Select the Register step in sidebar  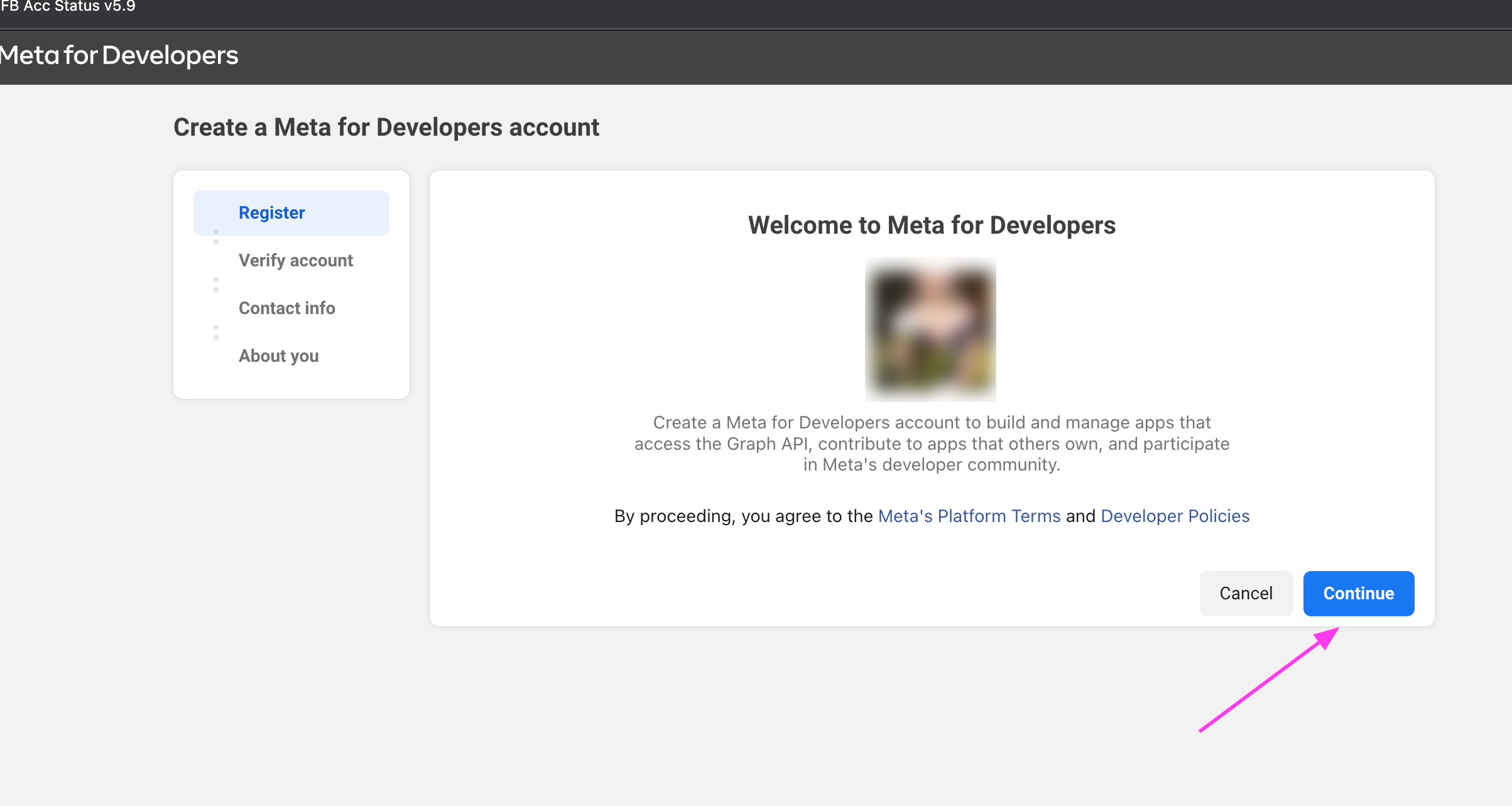[291, 213]
